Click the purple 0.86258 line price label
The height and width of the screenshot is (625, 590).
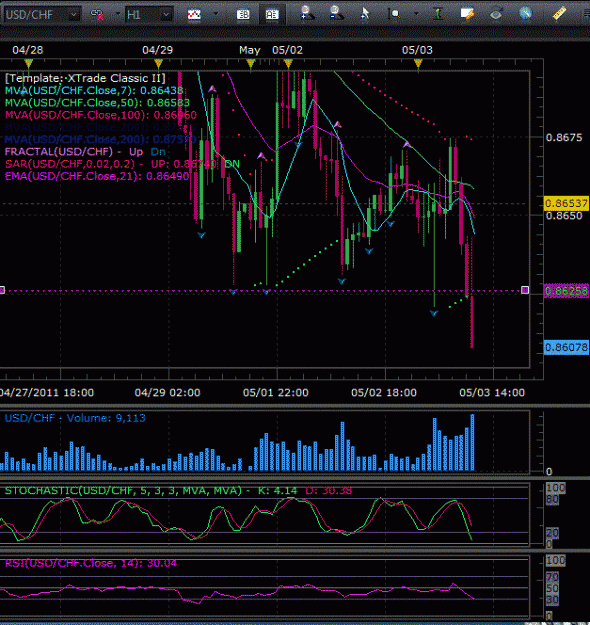566,291
